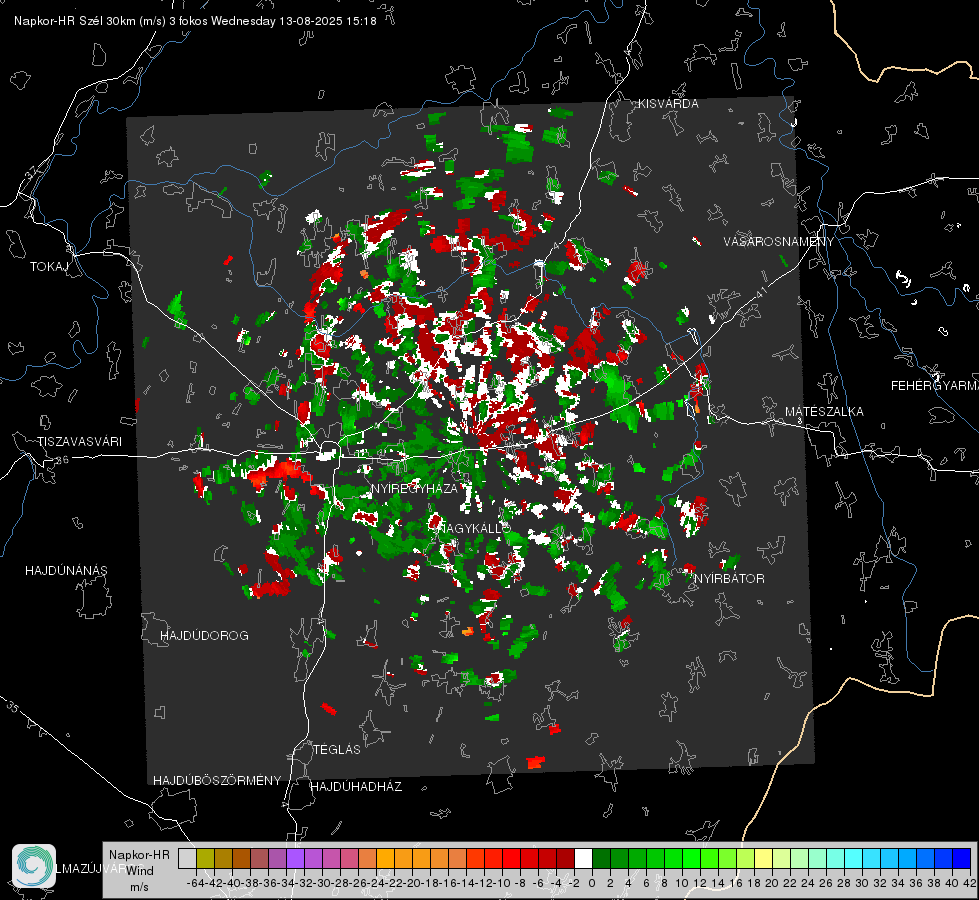This screenshot has height=900, width=979.
Task: Pick the deep blue swatch between 40 and 42
Action: pos(962,858)
